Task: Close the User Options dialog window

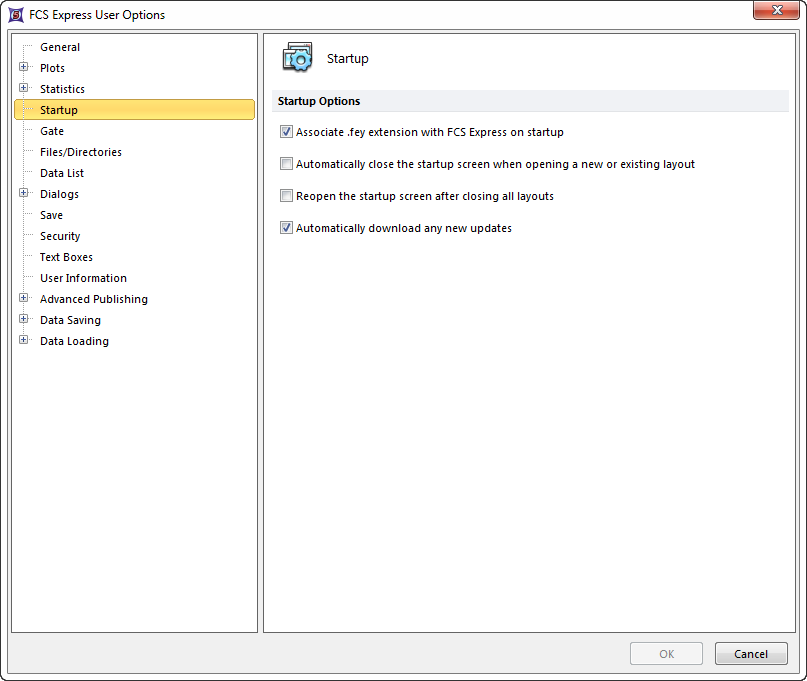Action: [x=776, y=10]
